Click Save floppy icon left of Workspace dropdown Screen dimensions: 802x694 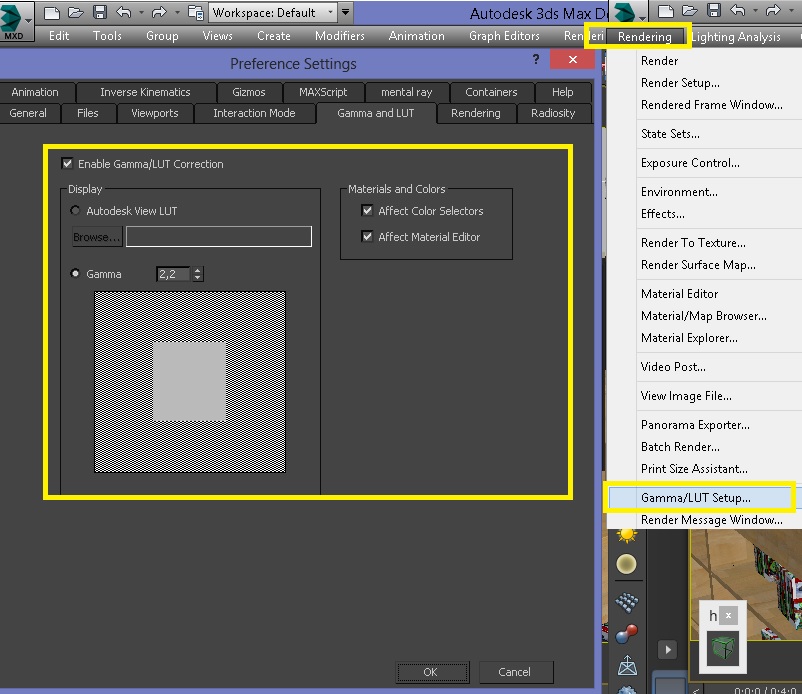pyautogui.click(x=100, y=12)
